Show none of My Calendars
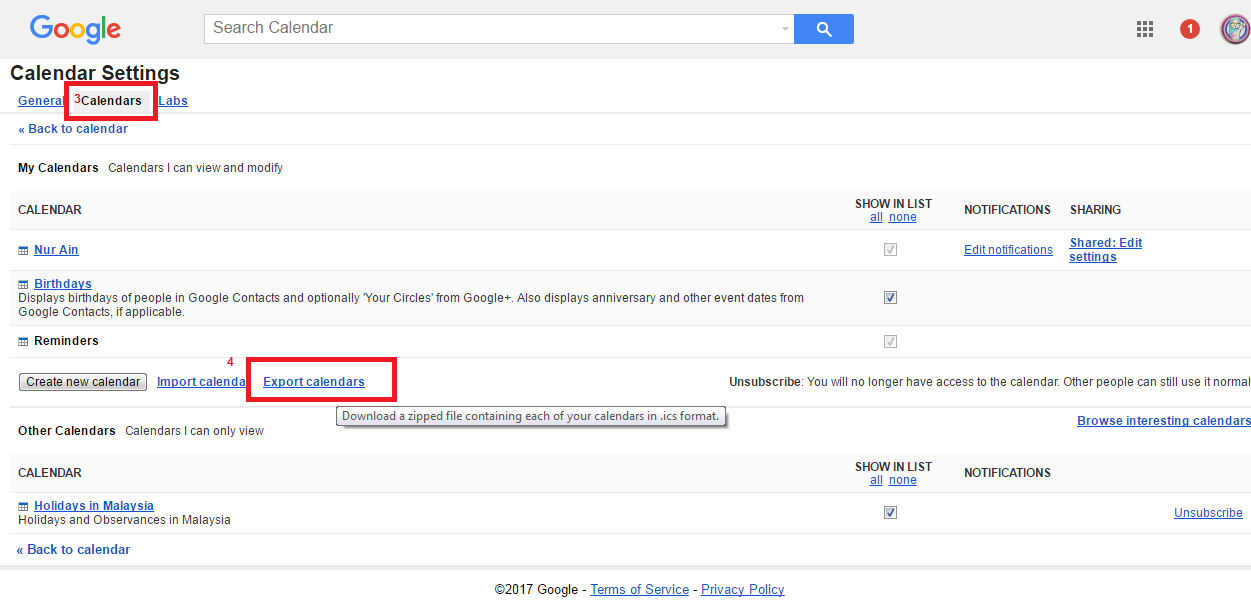 903,217
